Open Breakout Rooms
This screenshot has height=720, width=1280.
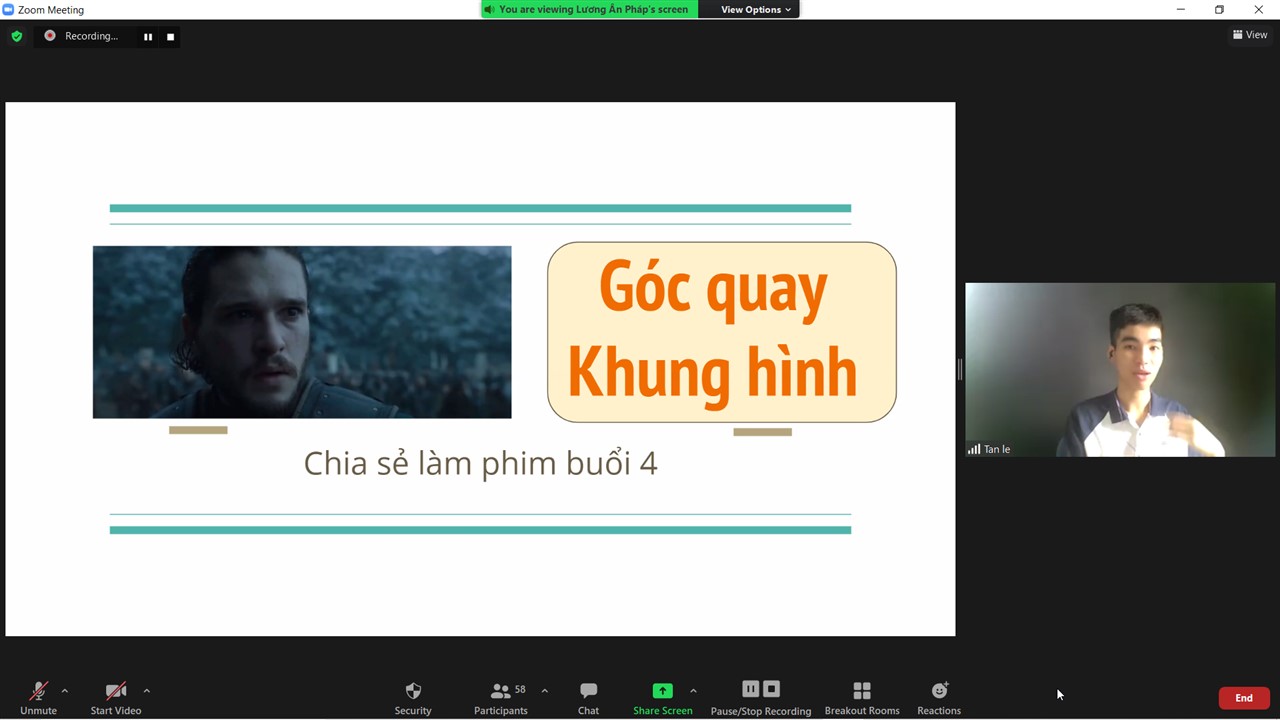[x=862, y=697]
